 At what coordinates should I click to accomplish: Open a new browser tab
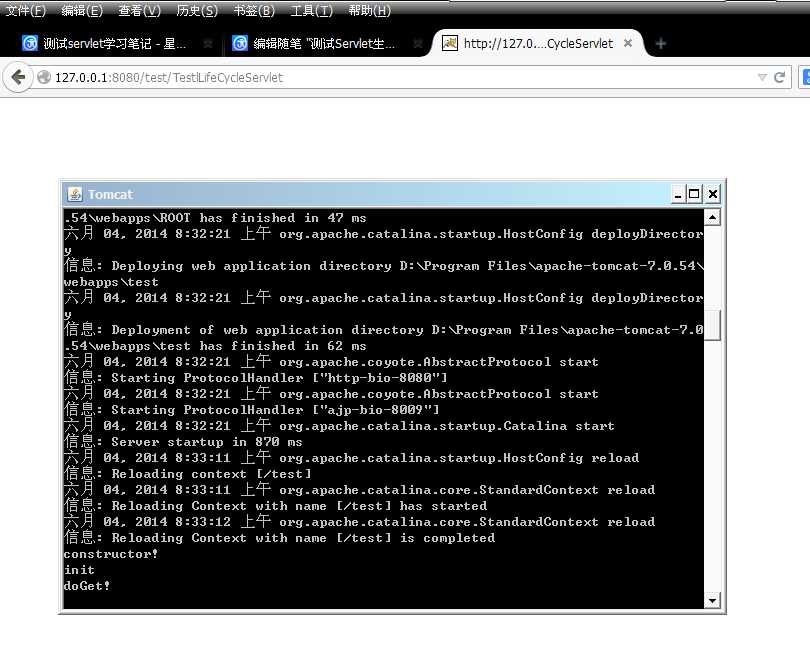(x=660, y=44)
